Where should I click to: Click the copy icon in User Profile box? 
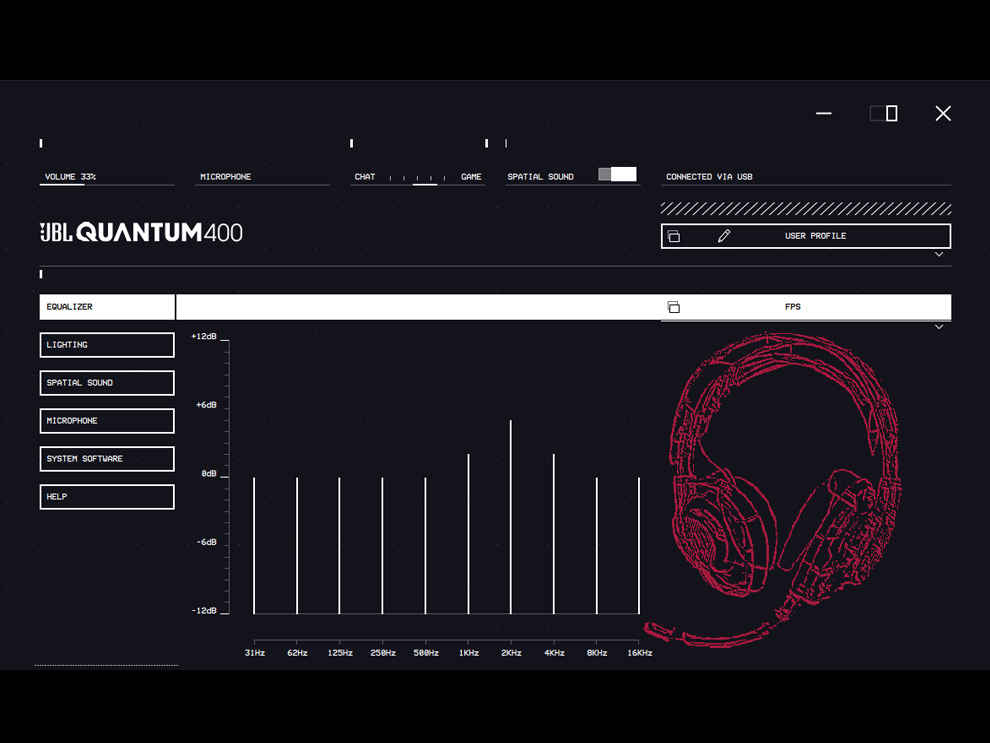[674, 236]
